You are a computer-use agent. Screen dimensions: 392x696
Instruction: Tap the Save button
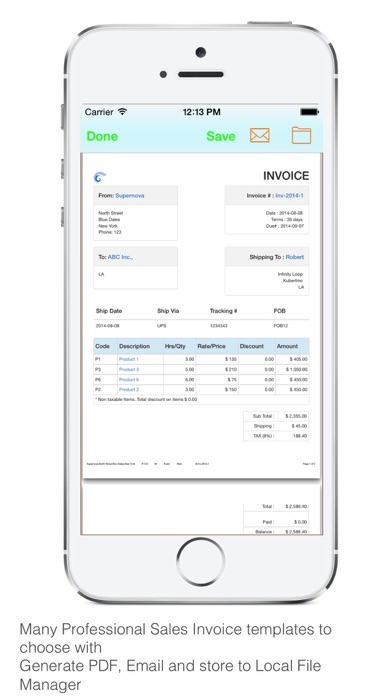coord(221,136)
